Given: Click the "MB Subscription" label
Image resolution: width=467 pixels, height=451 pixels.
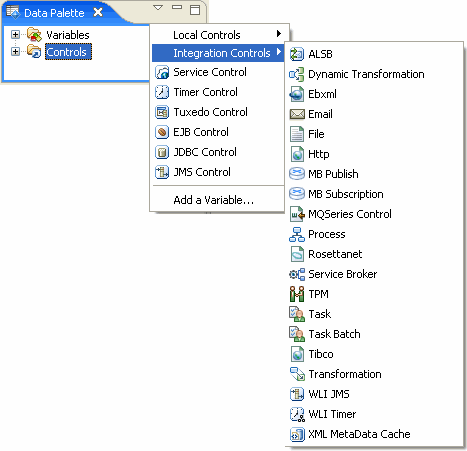Looking at the screenshot, I should point(346,194).
